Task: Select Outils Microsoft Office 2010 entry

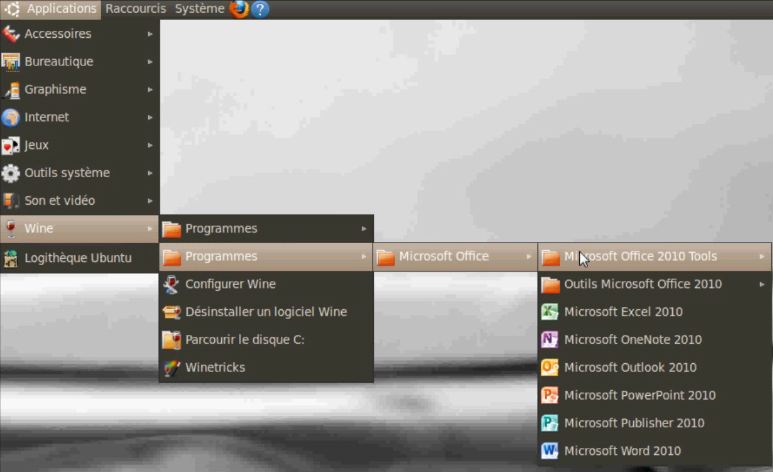Action: coord(655,284)
